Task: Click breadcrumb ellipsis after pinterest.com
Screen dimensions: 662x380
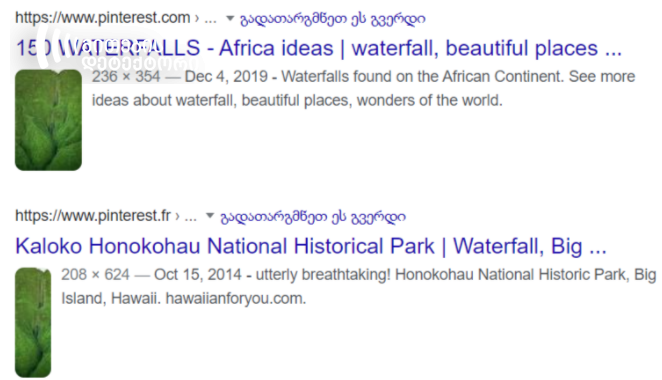Action: 210,20
